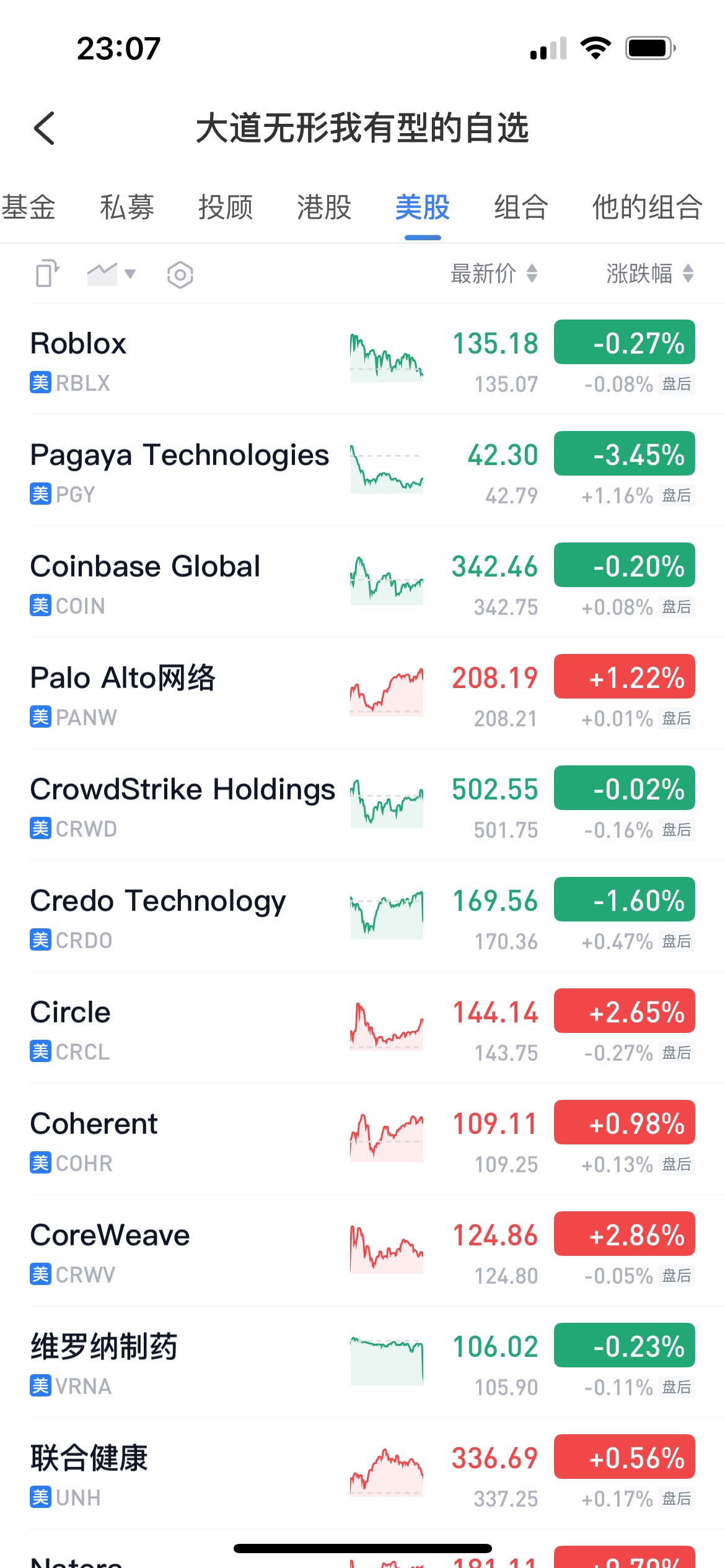725x1568 pixels.
Task: Tap the battery status icon
Action: point(650,48)
